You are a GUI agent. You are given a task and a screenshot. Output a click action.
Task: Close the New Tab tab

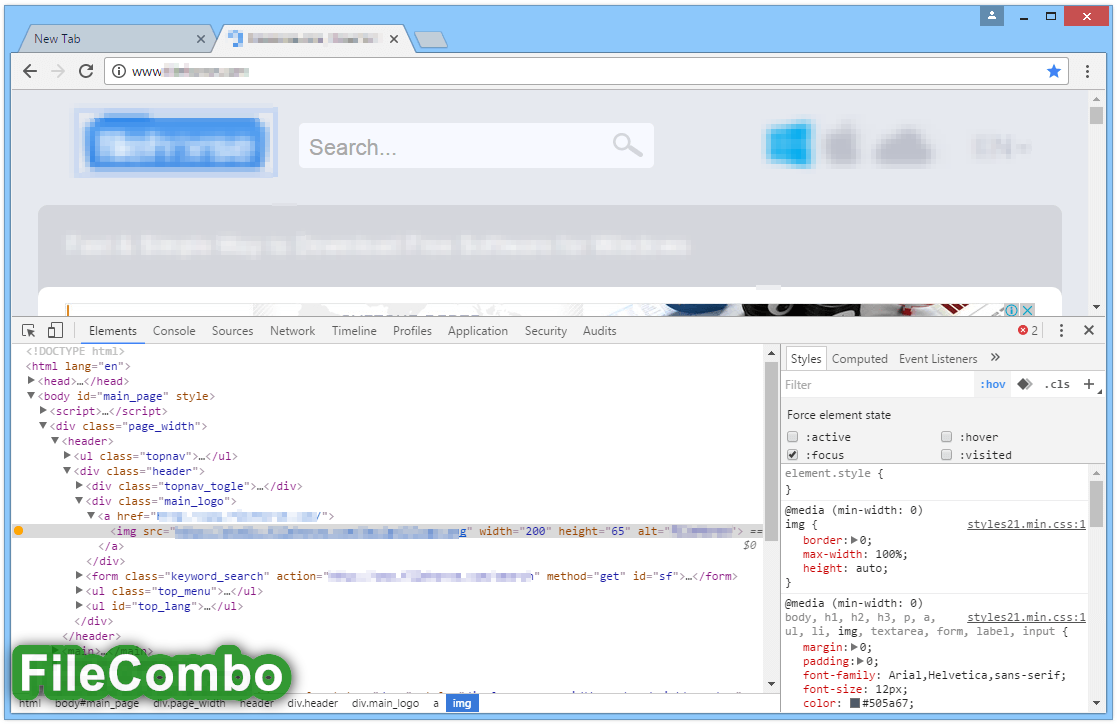pyautogui.click(x=201, y=39)
